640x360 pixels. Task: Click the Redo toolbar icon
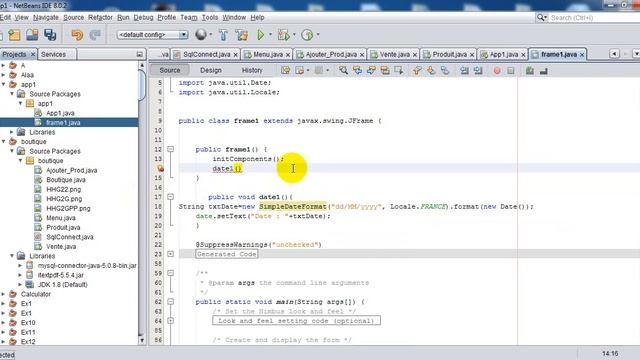pyautogui.click(x=95, y=35)
